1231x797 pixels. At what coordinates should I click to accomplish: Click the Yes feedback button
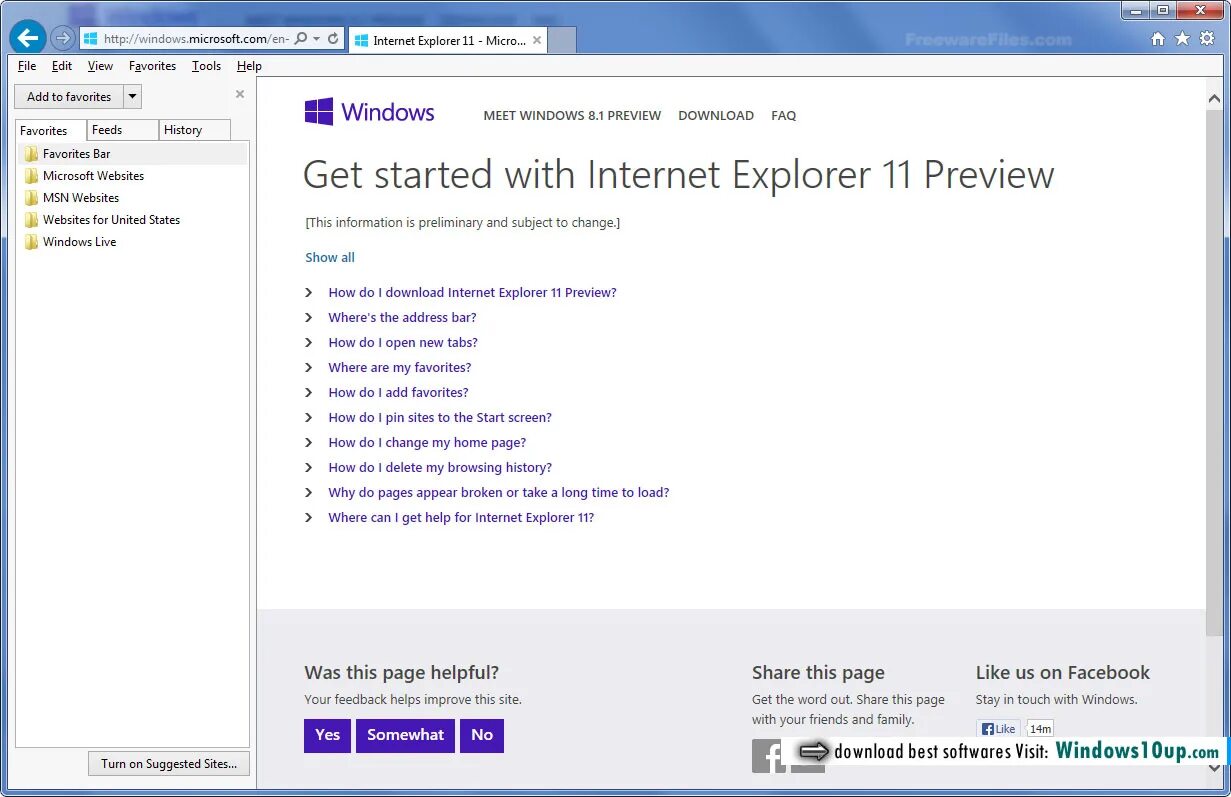(x=328, y=735)
